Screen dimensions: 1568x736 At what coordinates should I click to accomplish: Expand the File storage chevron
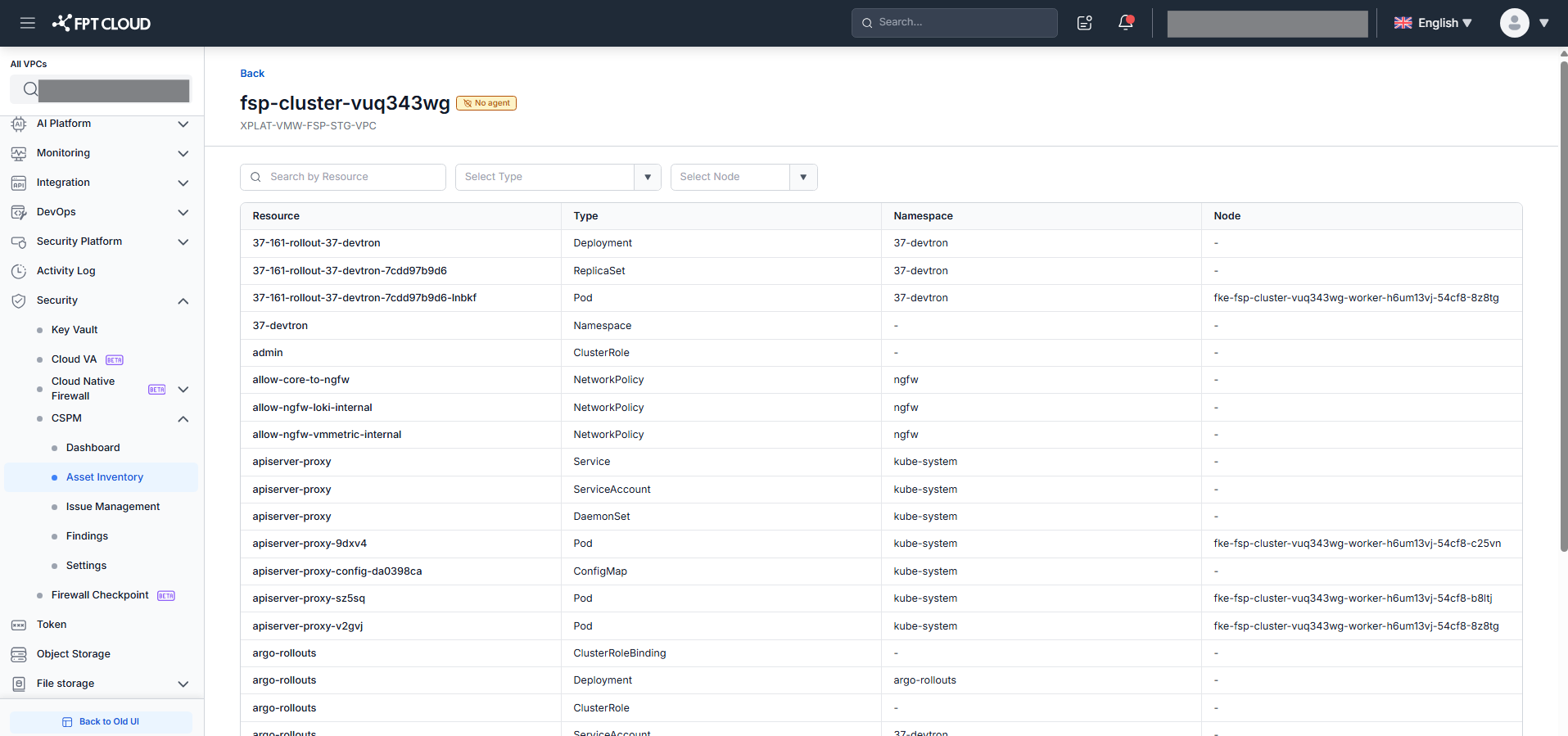coord(183,684)
